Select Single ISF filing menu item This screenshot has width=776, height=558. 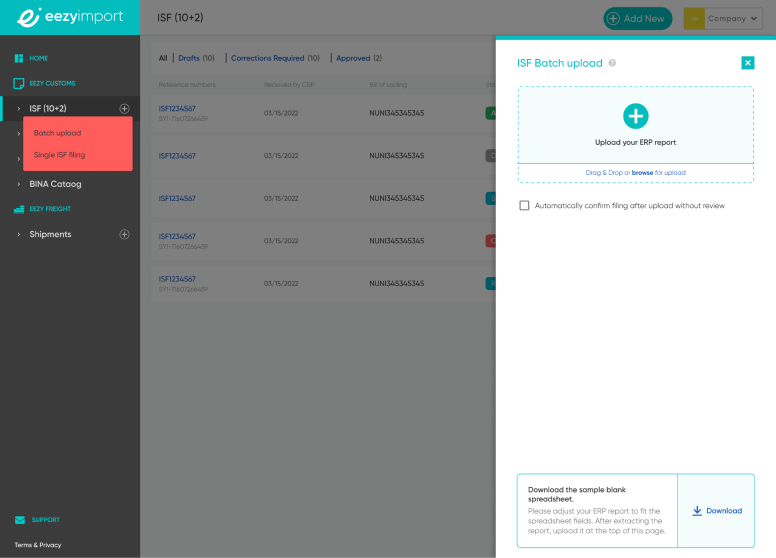[59, 155]
